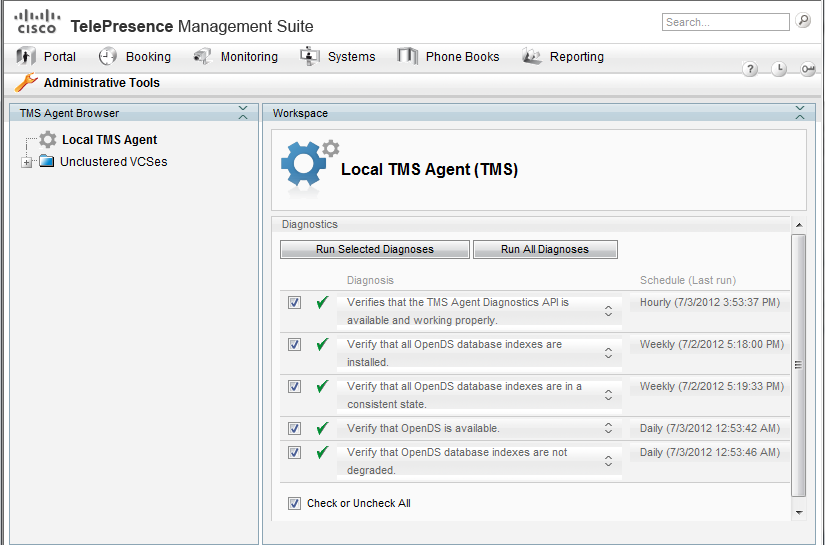
Task: Click the workspace scrollbar thumb
Action: [799, 365]
